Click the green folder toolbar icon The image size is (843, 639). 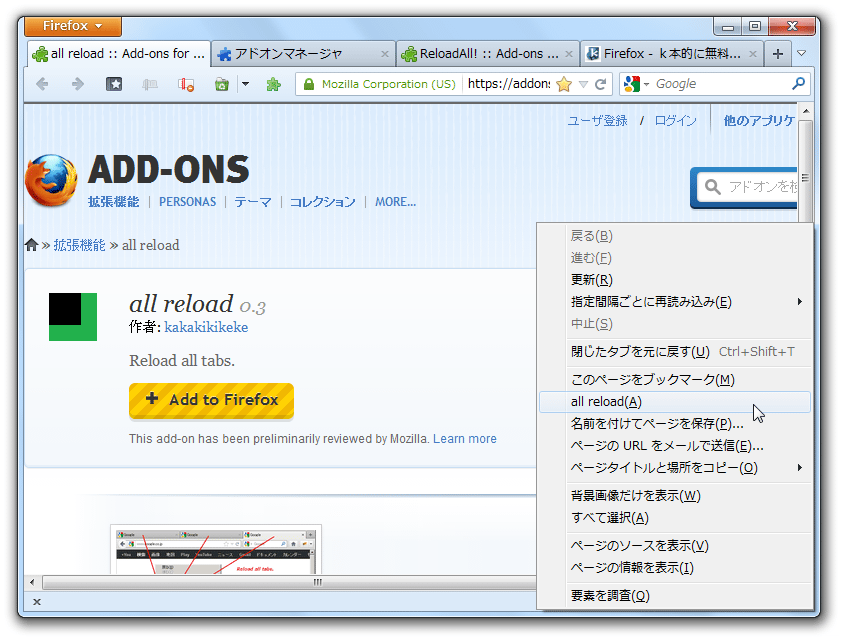[222, 84]
